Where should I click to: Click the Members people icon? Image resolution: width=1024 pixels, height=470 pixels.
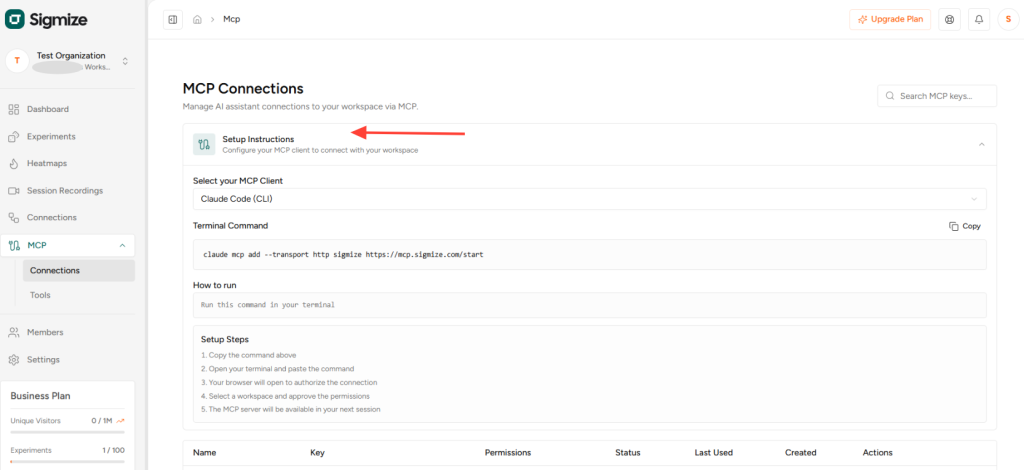[14, 332]
